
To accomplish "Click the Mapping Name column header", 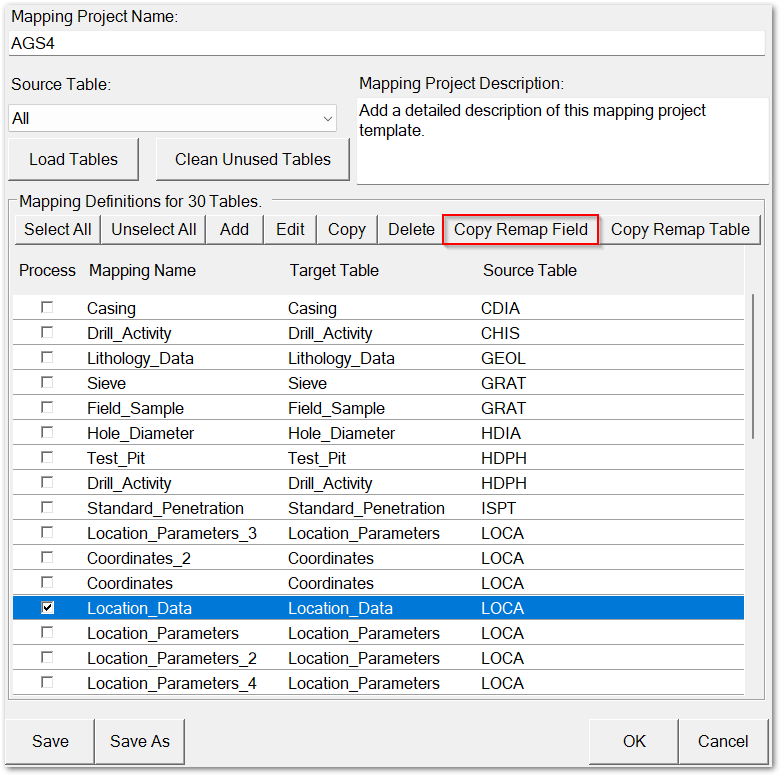I will [142, 270].
